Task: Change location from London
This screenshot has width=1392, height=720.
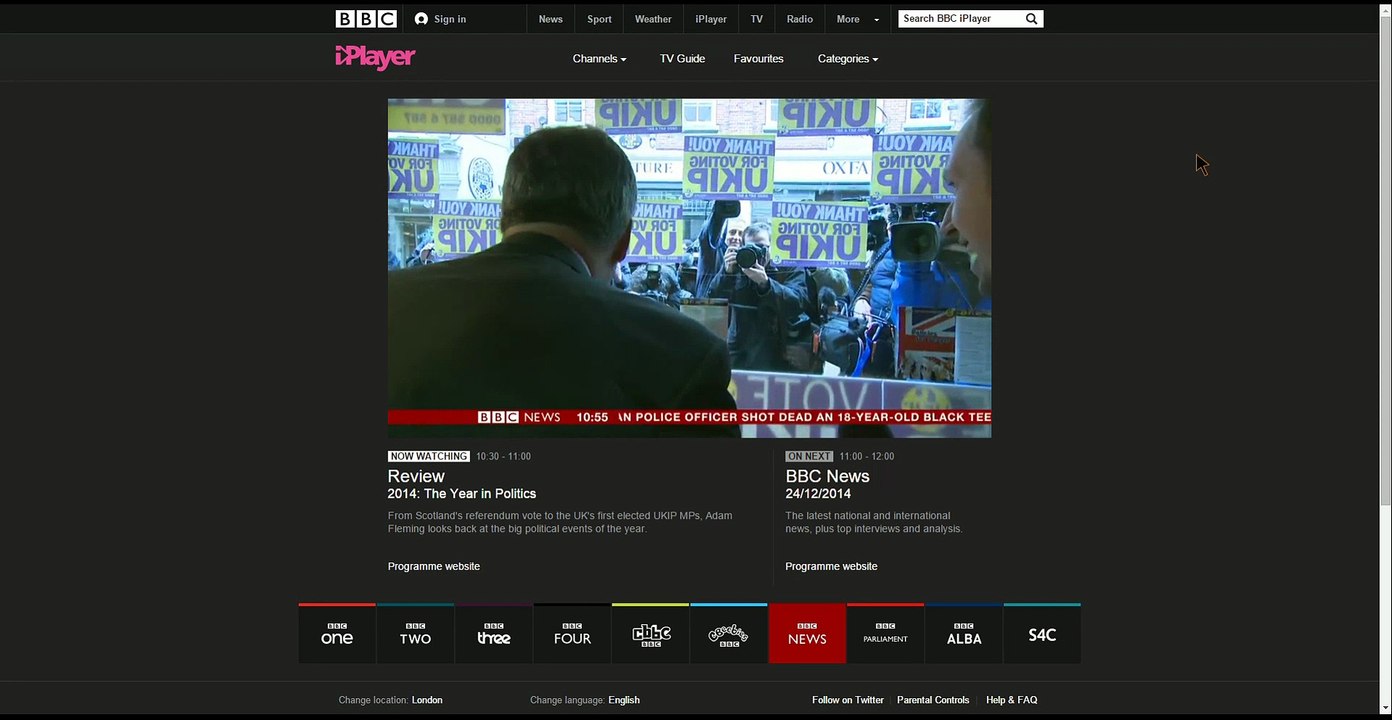Action: pyautogui.click(x=427, y=700)
